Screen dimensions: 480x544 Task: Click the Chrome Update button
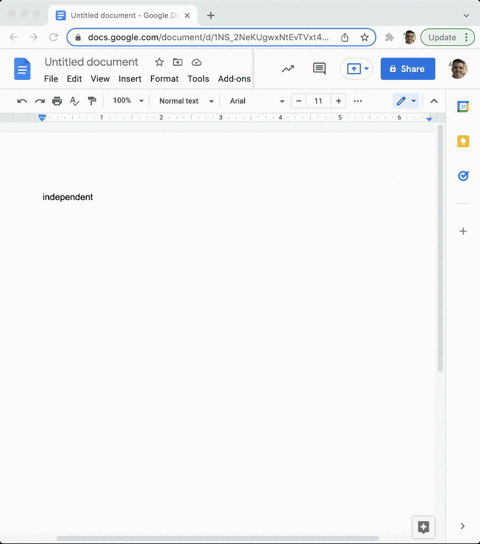tap(447, 37)
